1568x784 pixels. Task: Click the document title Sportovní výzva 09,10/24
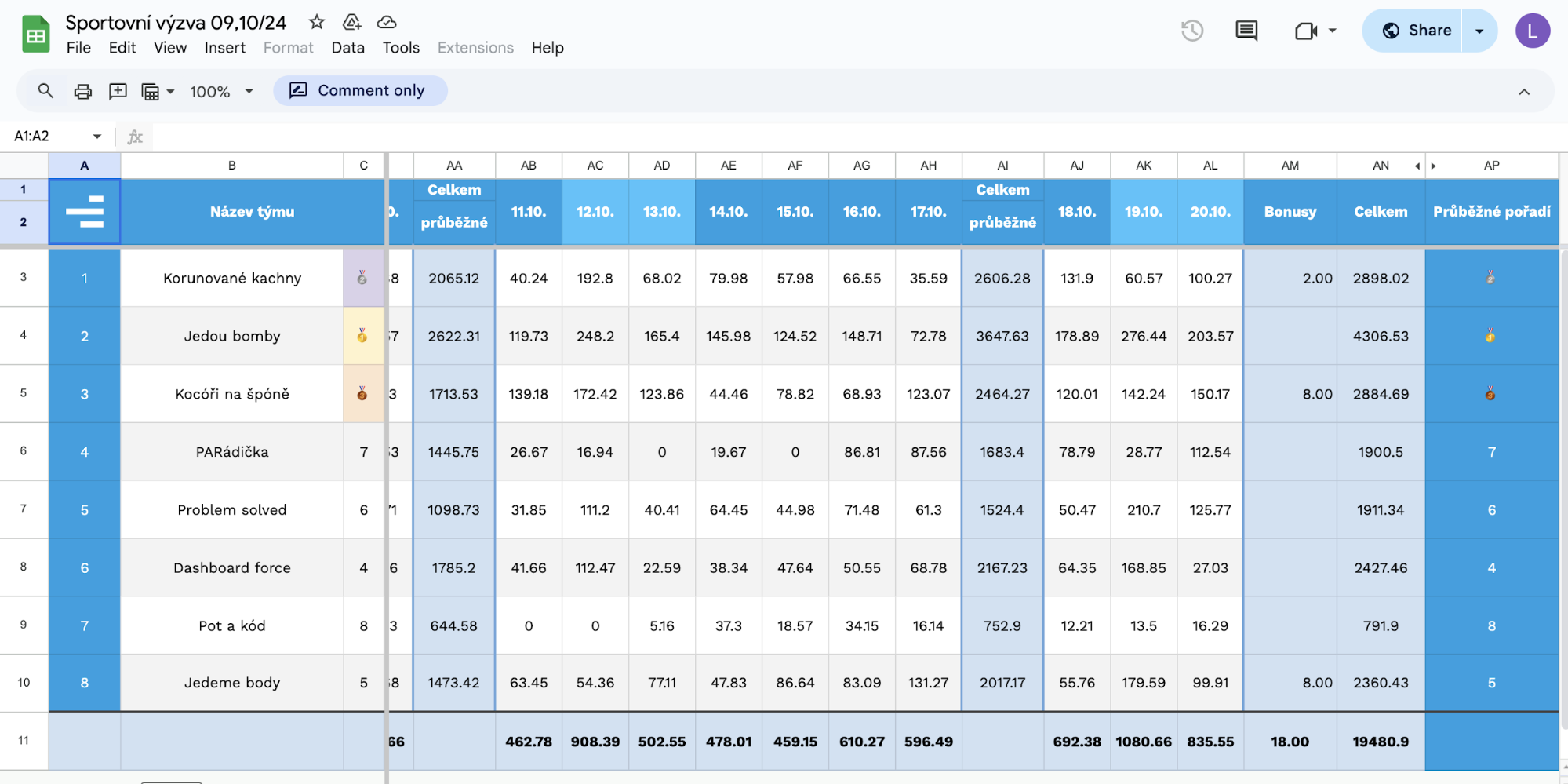click(176, 23)
